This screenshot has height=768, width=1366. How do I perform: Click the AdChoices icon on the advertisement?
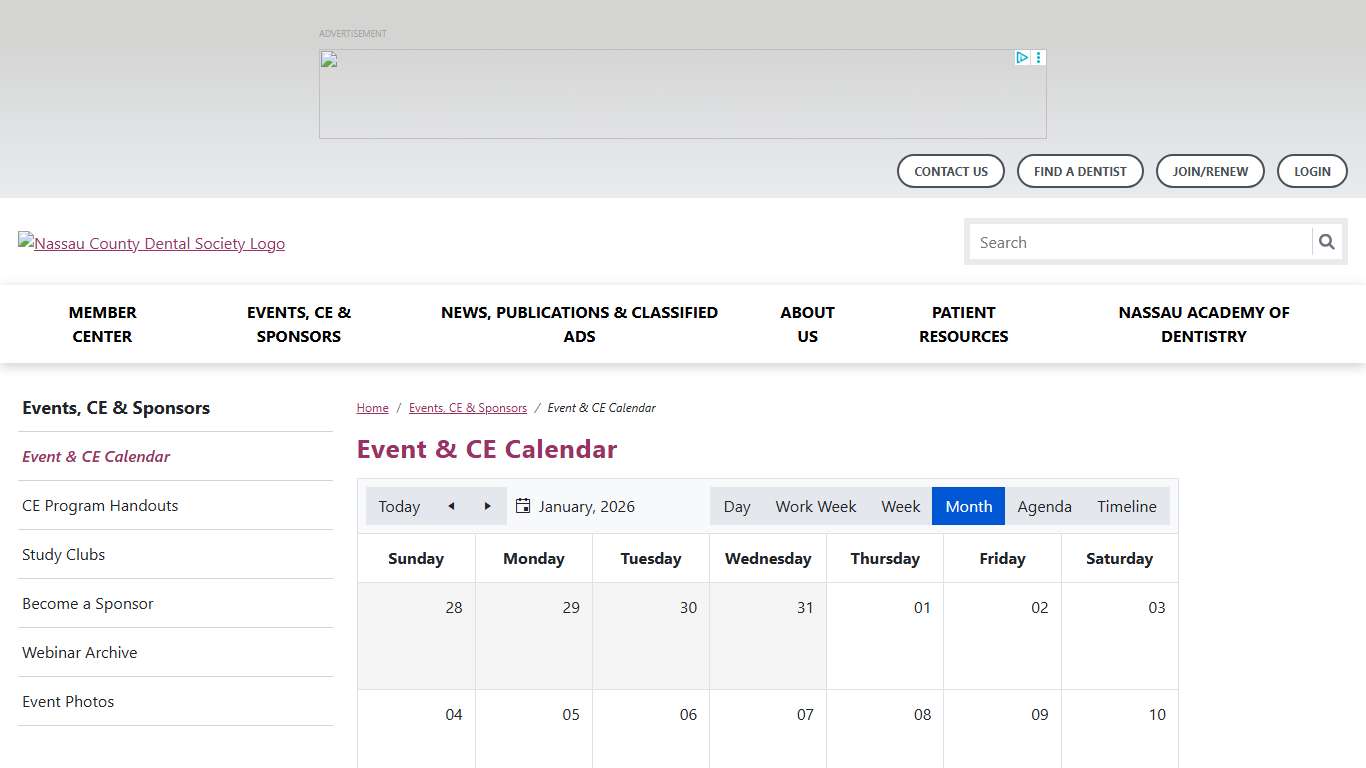[1021, 57]
